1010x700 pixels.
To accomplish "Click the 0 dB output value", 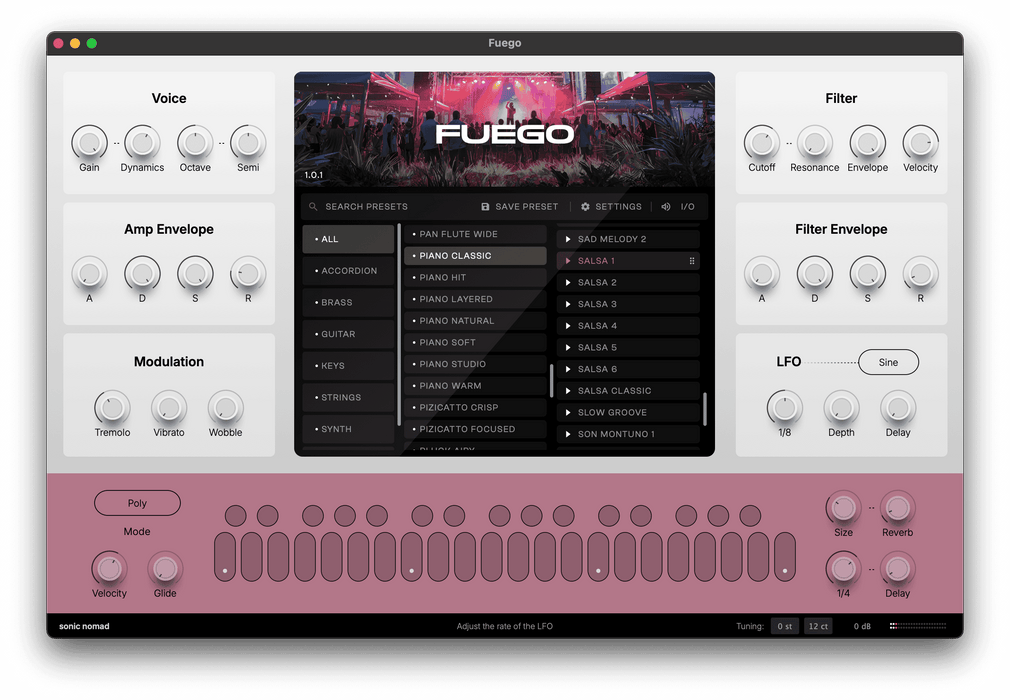I will (x=862, y=626).
